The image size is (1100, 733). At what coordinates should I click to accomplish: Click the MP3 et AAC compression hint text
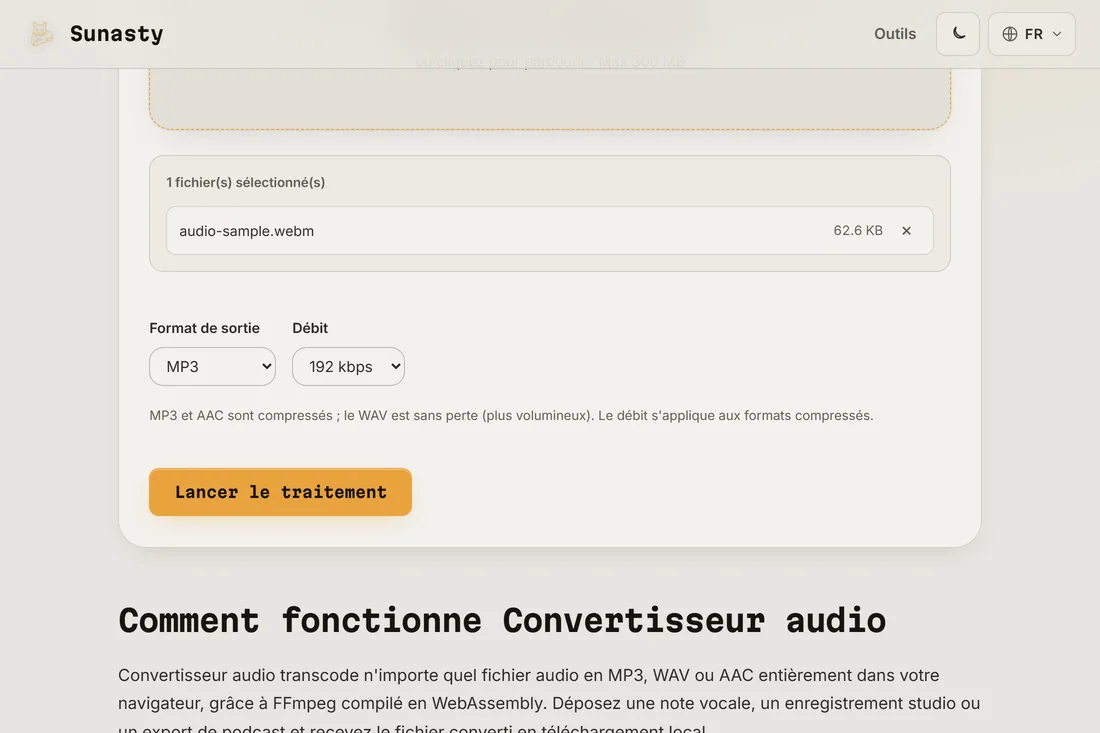pos(511,415)
